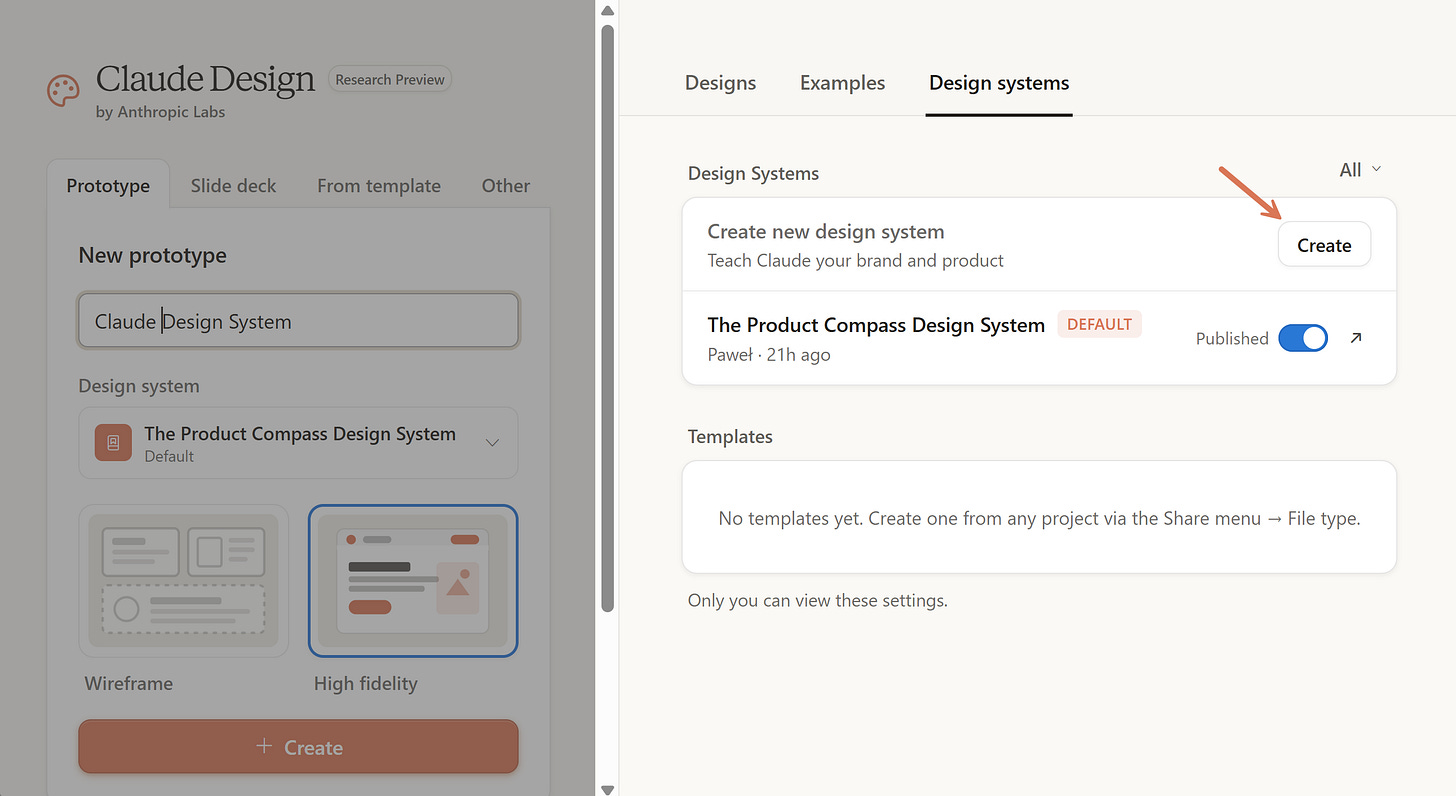This screenshot has width=1456, height=796.
Task: Click the 'No templates yet' message
Action: pos(1039,518)
